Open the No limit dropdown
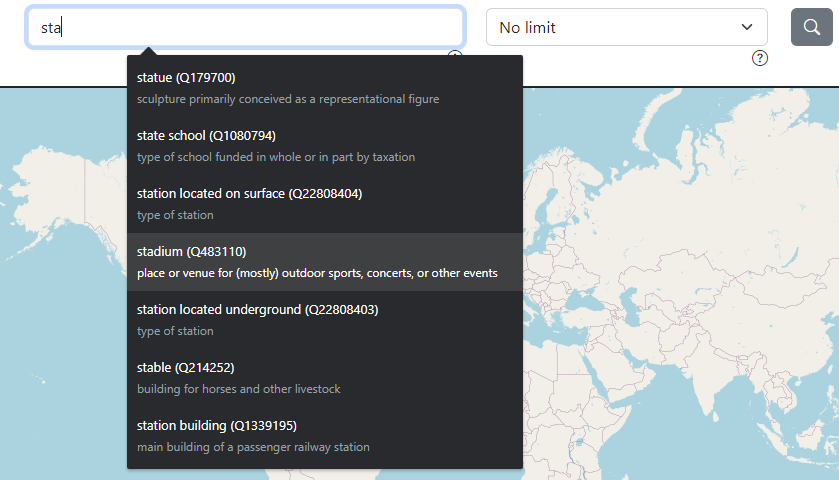The image size is (839, 480). (x=626, y=27)
